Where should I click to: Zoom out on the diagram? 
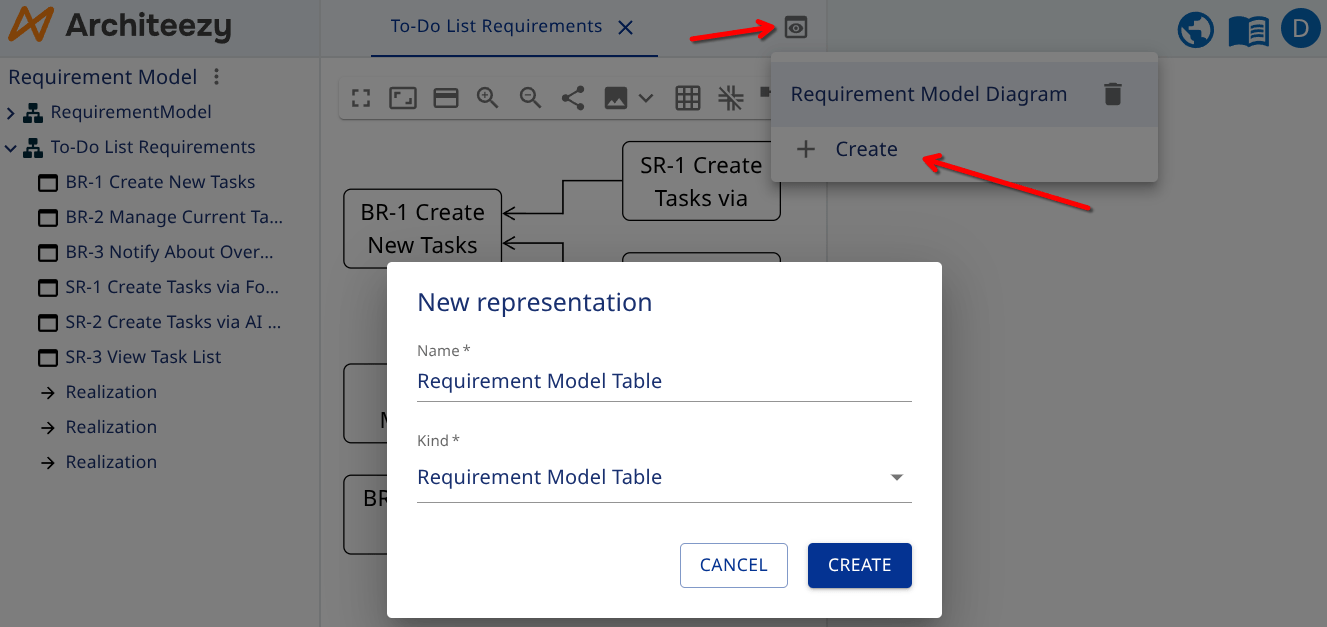(x=530, y=97)
